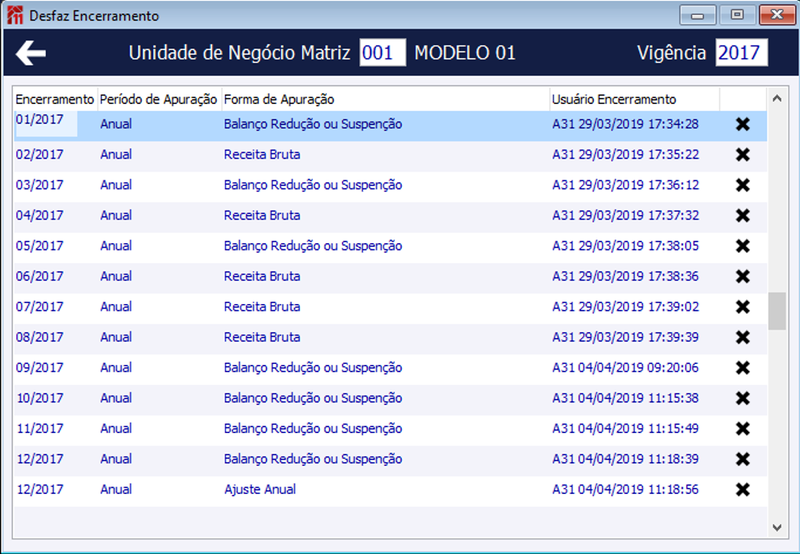Click Balanço Redução ou Suspenção on 03/2017 row
The height and width of the screenshot is (554, 800).
[313, 185]
